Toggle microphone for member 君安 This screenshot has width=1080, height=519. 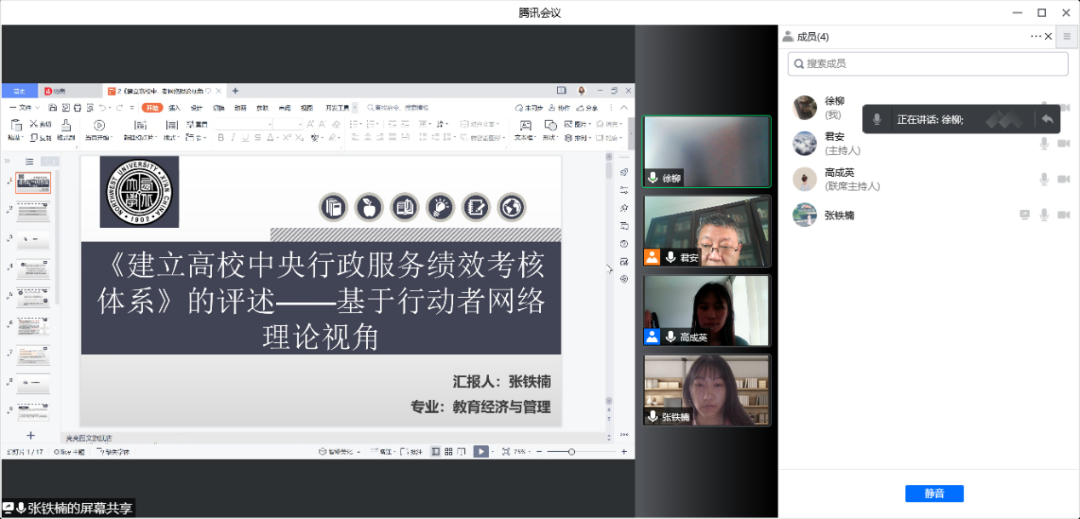[x=1044, y=144]
